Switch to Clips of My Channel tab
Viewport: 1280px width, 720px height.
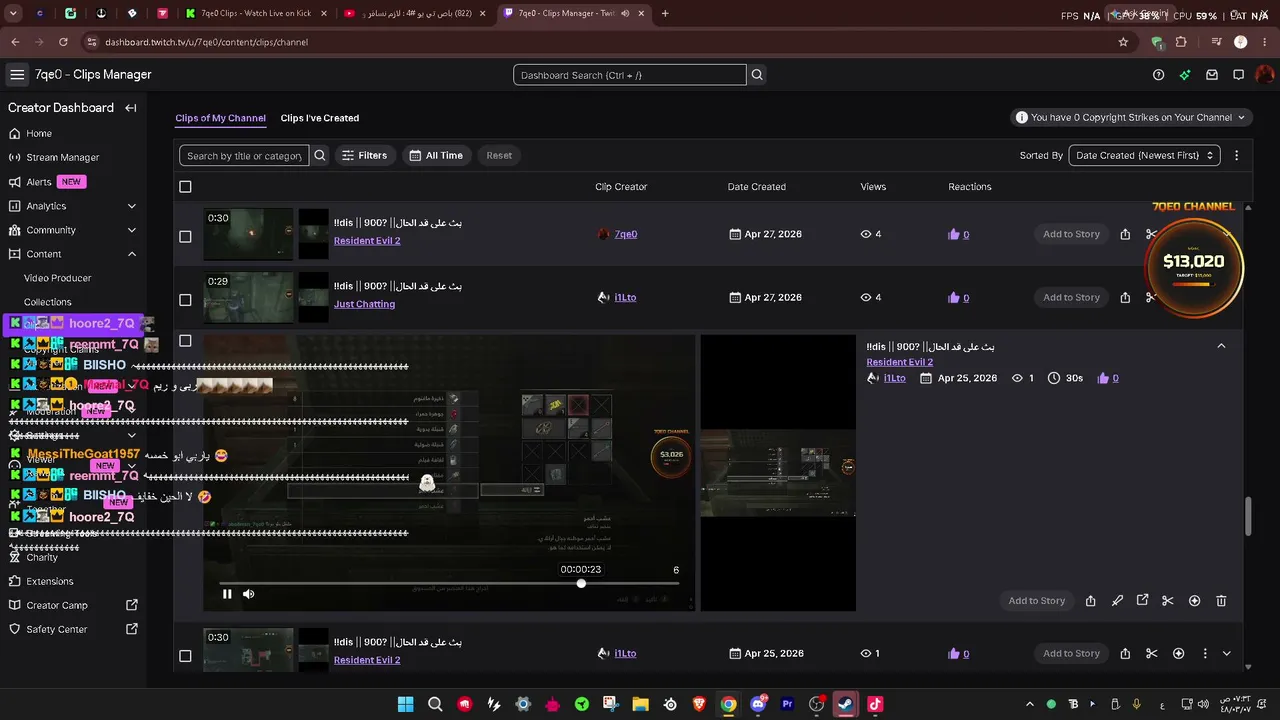coord(220,118)
